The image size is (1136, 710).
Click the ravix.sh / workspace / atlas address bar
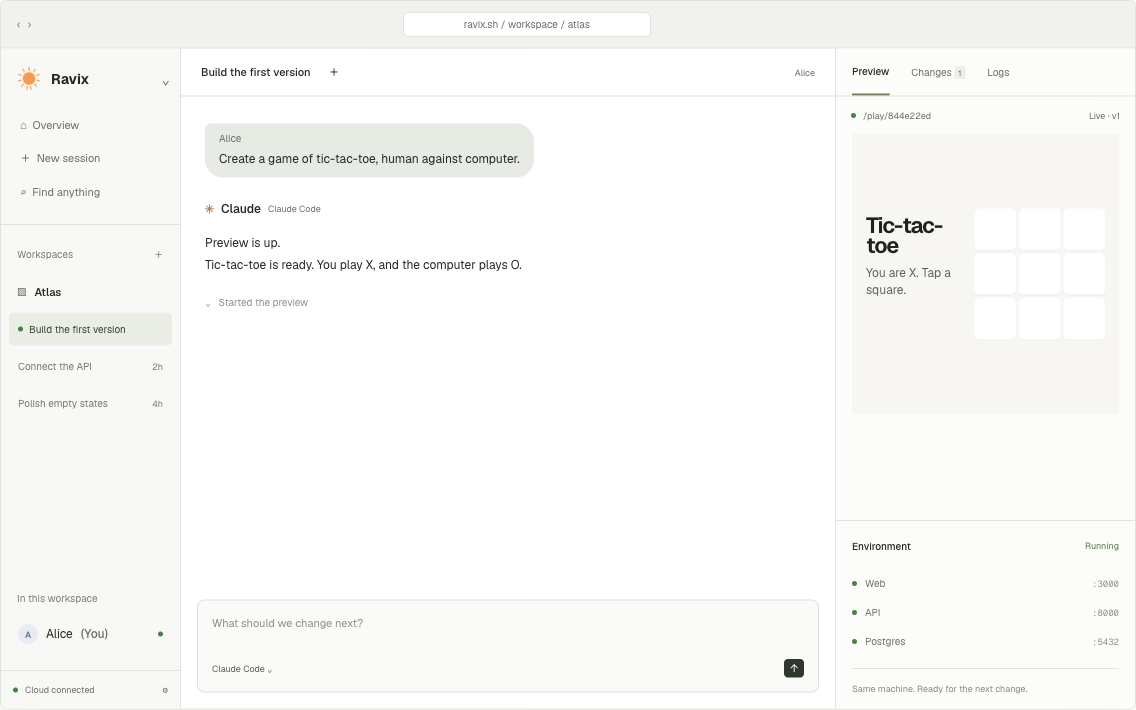pyautogui.click(x=527, y=25)
